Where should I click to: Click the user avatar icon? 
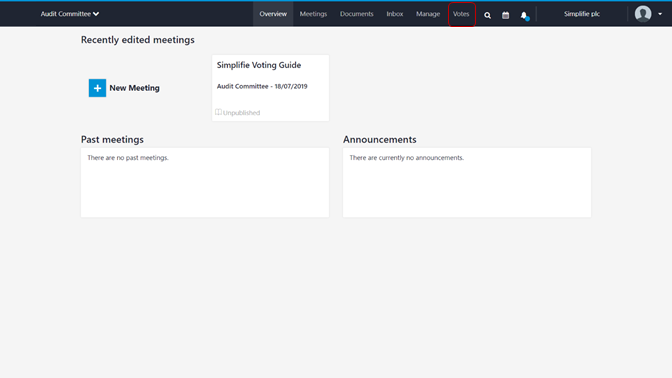click(x=643, y=14)
